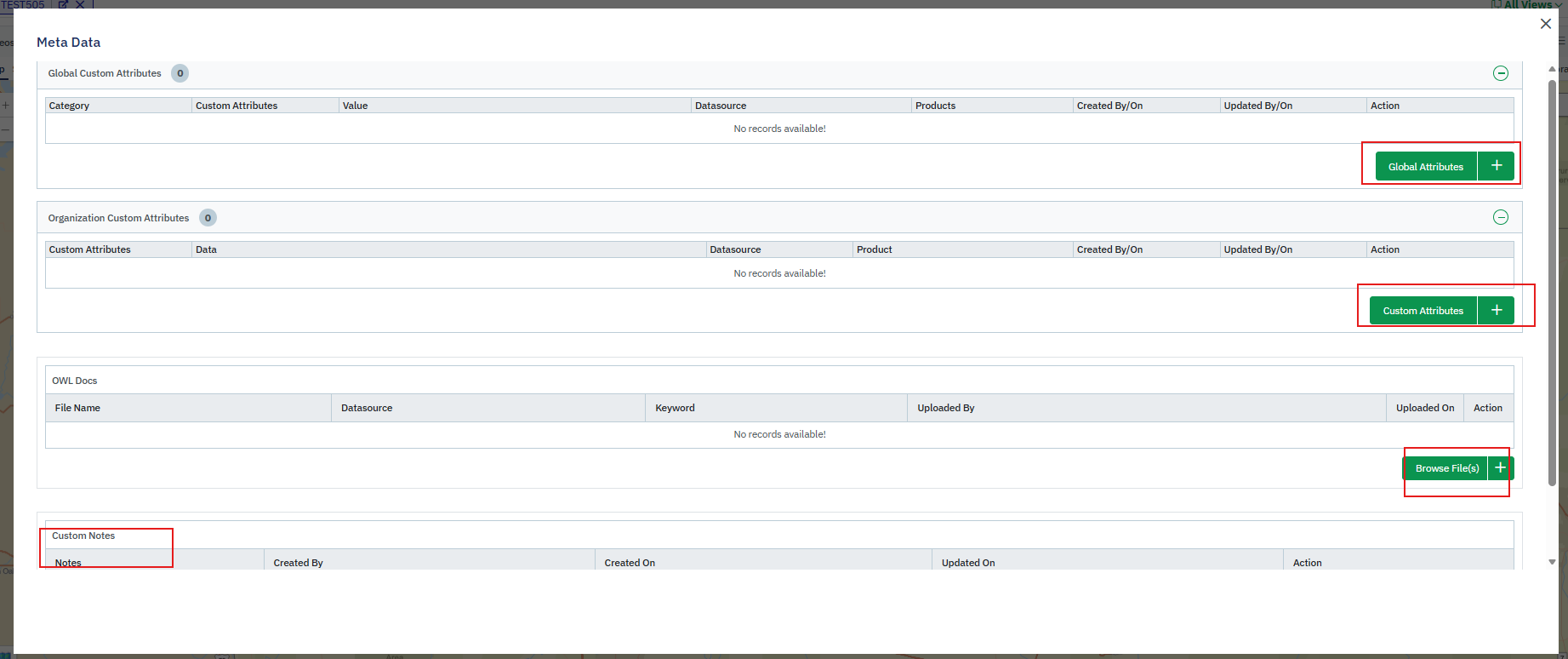
Task: Click the Uploaded On column header
Action: click(1424, 408)
